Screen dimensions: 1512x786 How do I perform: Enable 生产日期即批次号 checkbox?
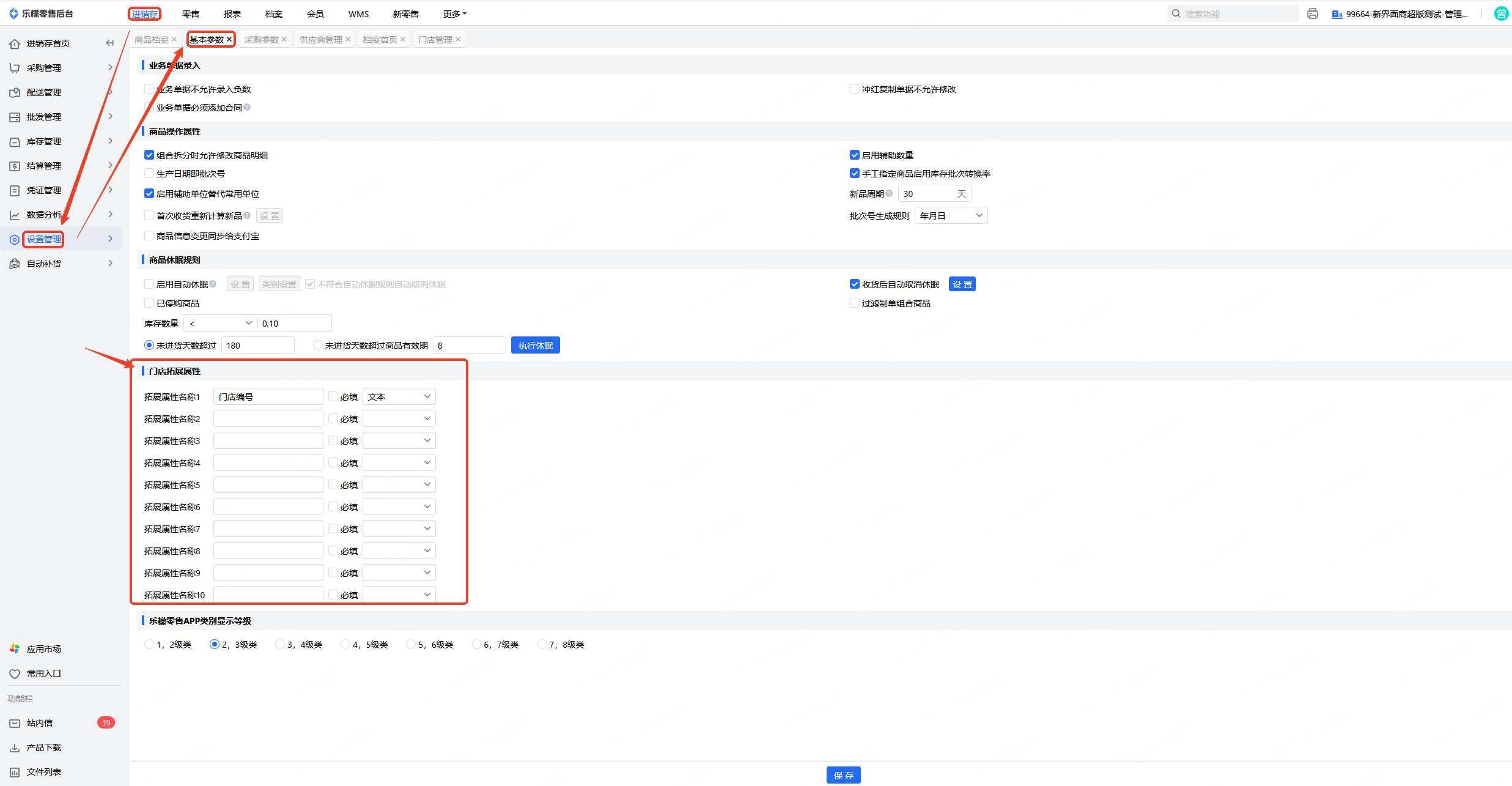(149, 174)
